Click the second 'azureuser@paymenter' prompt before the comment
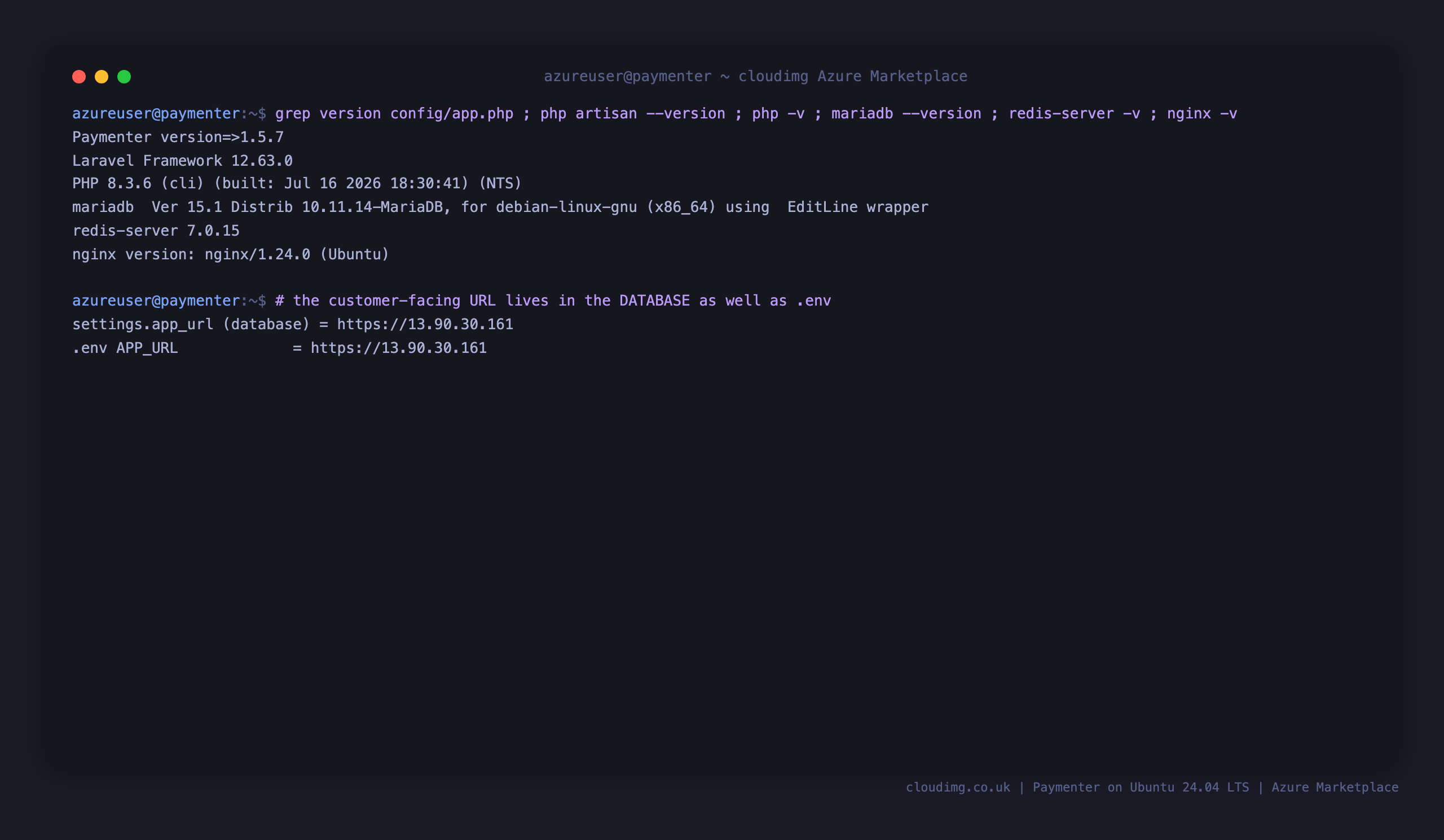 (156, 300)
